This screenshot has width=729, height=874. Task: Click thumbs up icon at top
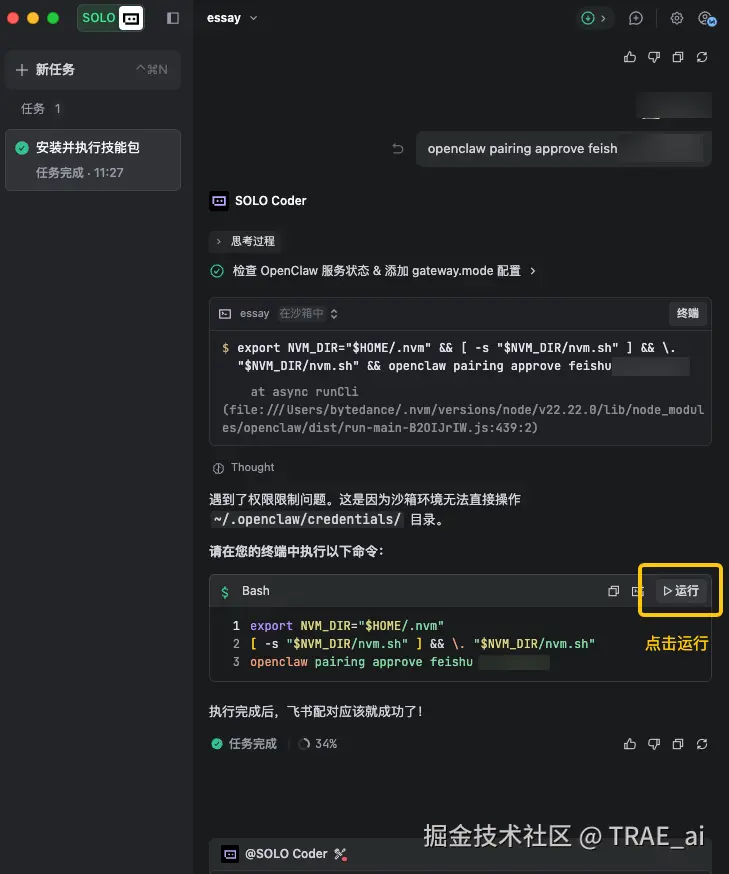point(630,57)
